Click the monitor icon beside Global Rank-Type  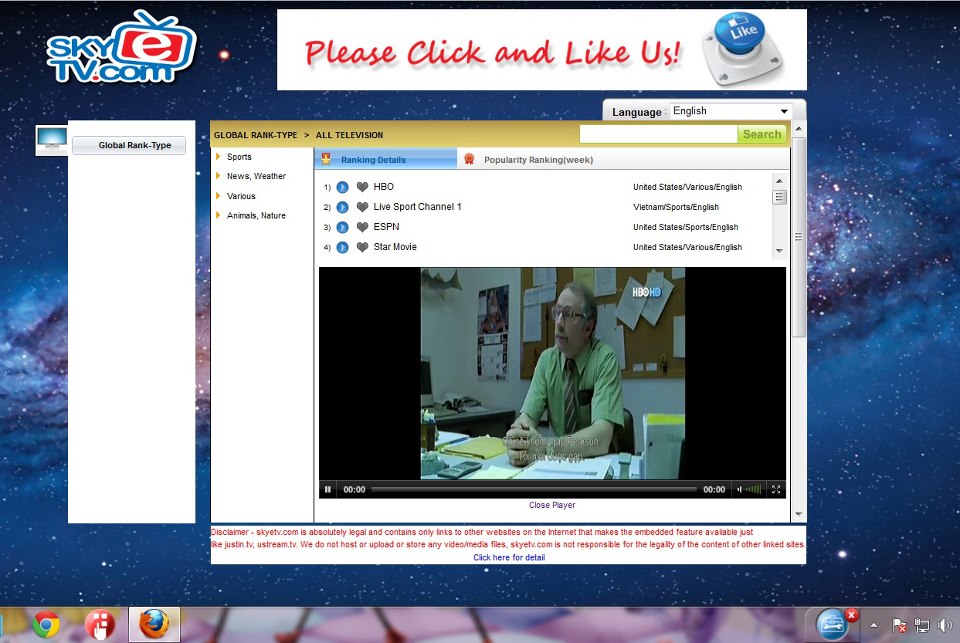(x=52, y=140)
